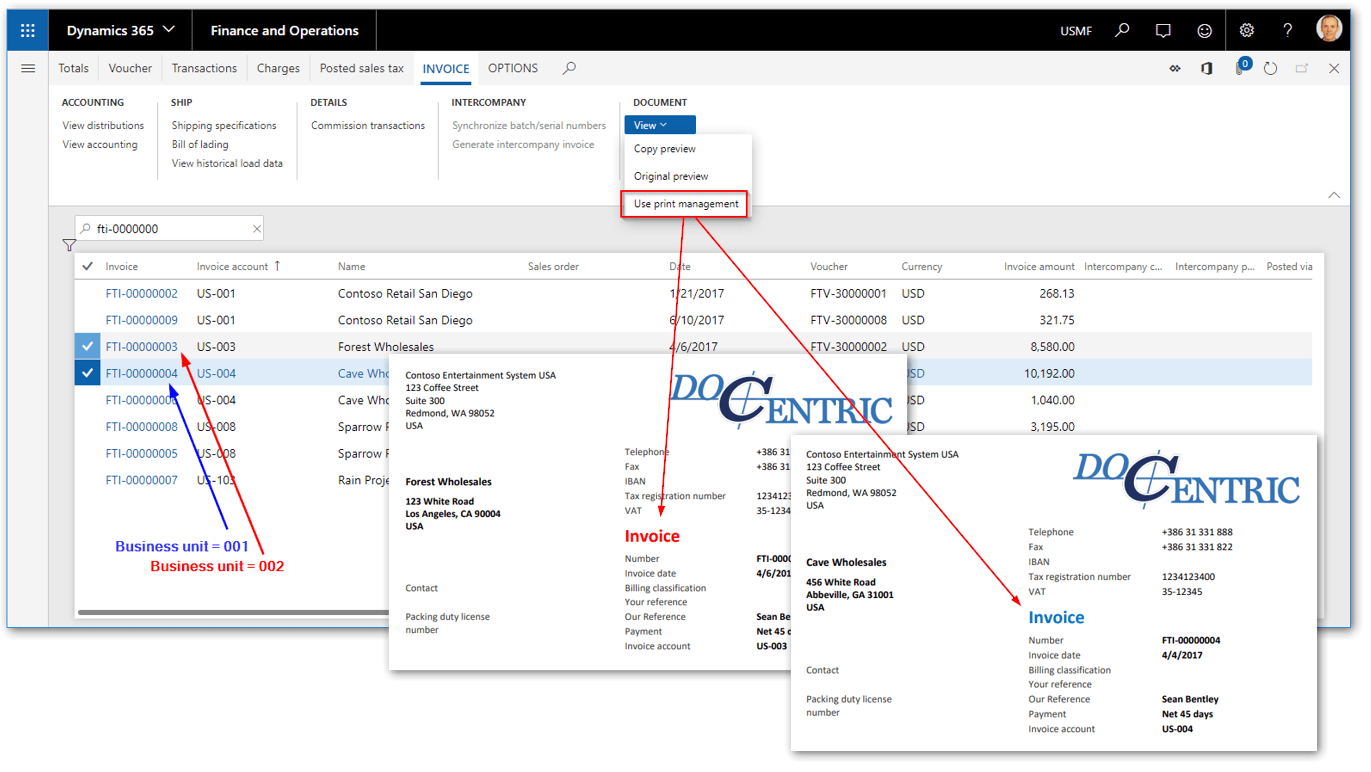Open the Settings gear icon

click(x=1247, y=31)
